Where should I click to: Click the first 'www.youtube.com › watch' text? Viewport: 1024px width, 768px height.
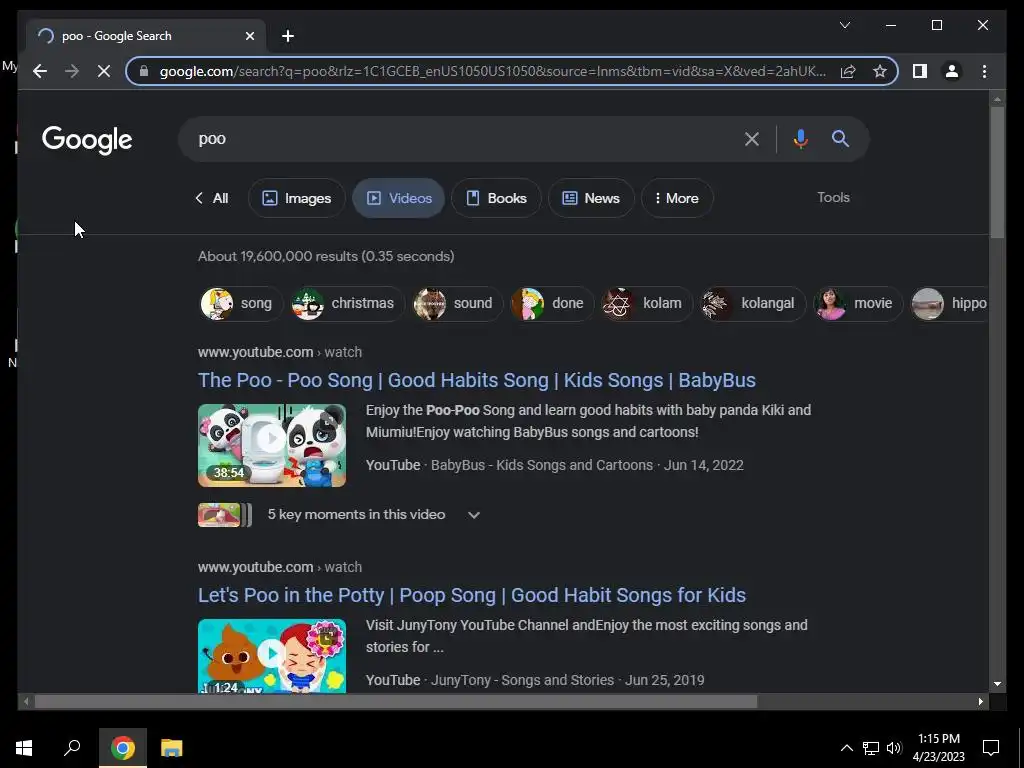click(280, 352)
